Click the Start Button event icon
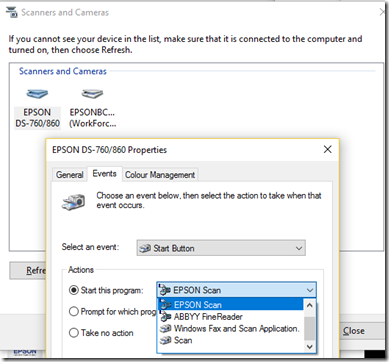This screenshot has height=362, width=389. tap(145, 249)
